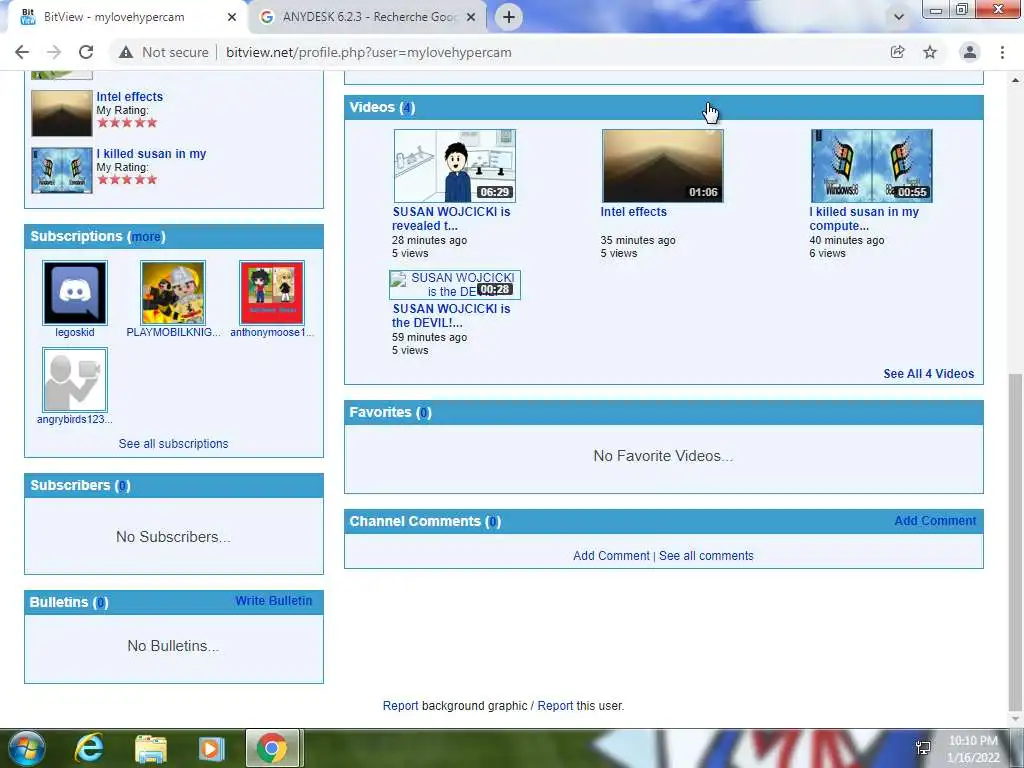Open the PLAYMOBILKNIG channel avatar
This screenshot has height=768, width=1024.
[173, 293]
